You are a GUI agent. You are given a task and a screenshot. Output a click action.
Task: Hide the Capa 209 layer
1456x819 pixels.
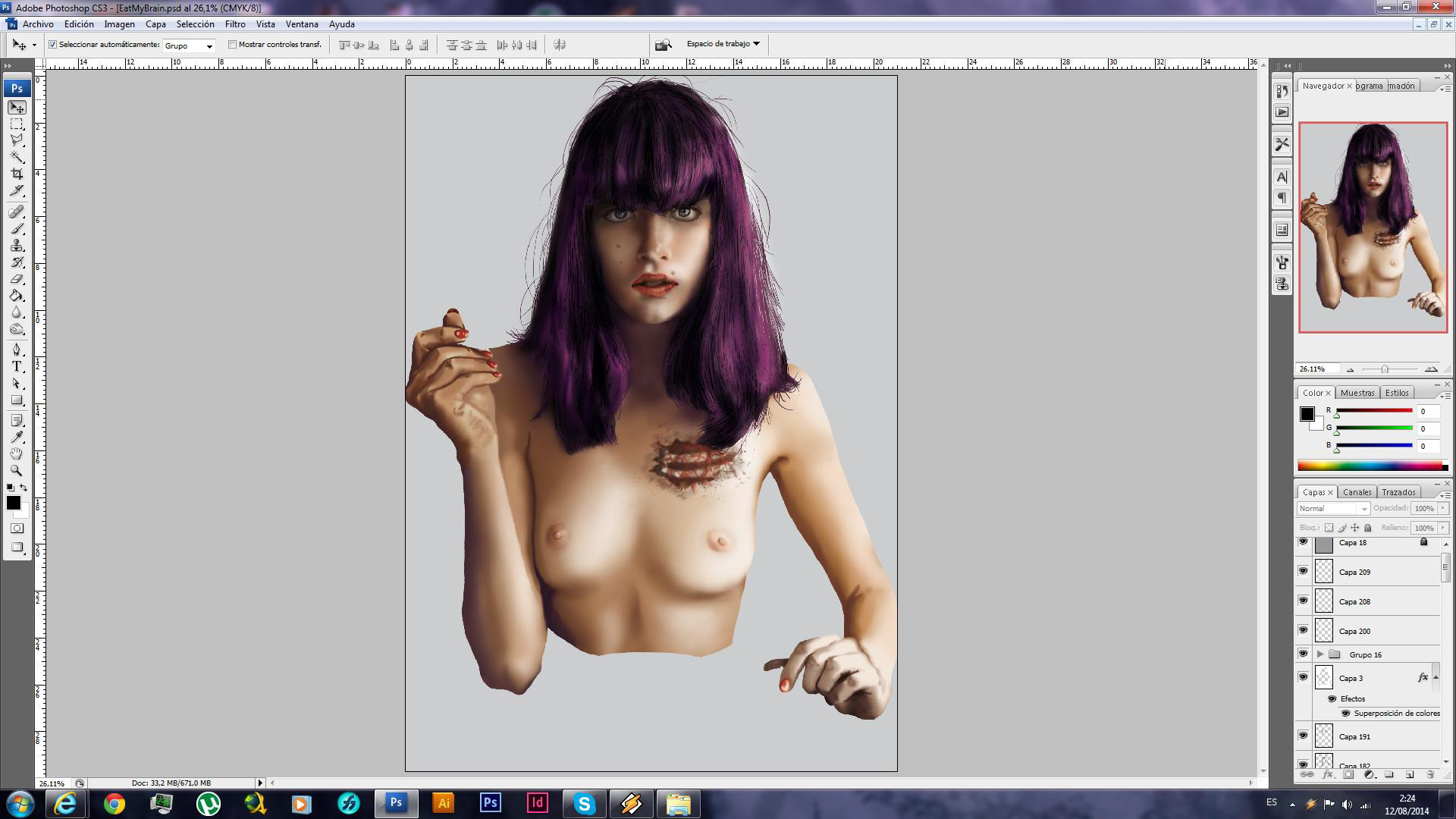(1303, 571)
